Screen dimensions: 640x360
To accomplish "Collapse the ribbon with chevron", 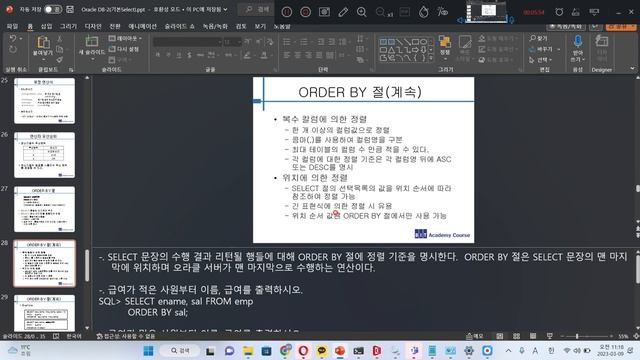I will [633, 69].
